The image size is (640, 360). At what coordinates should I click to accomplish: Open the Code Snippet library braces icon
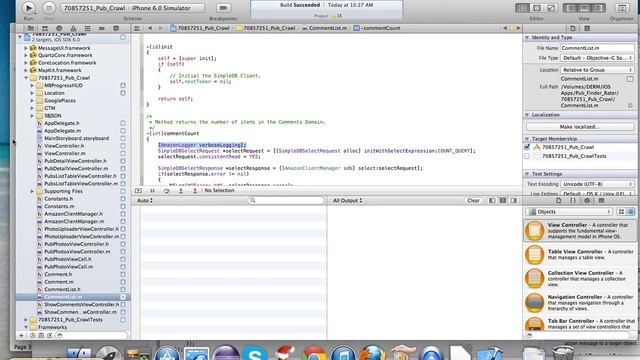(573, 200)
